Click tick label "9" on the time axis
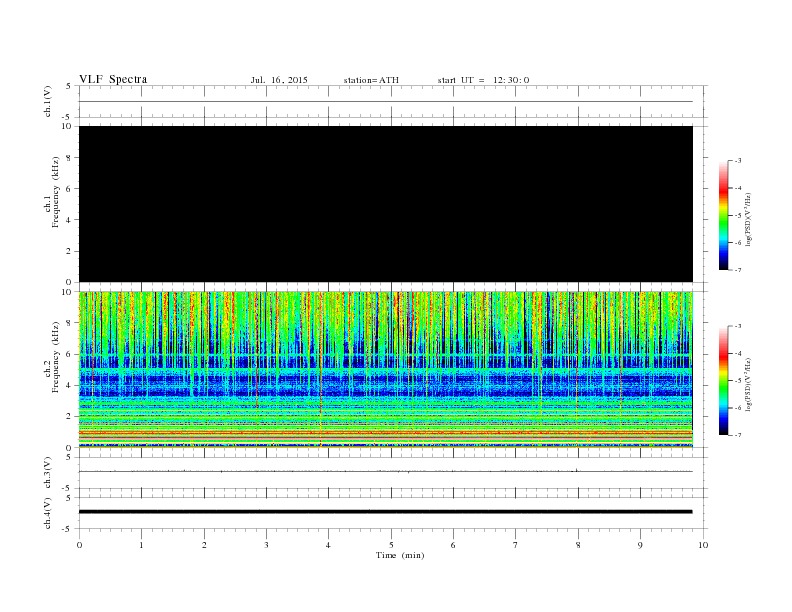The height and width of the screenshot is (612, 792). point(640,545)
